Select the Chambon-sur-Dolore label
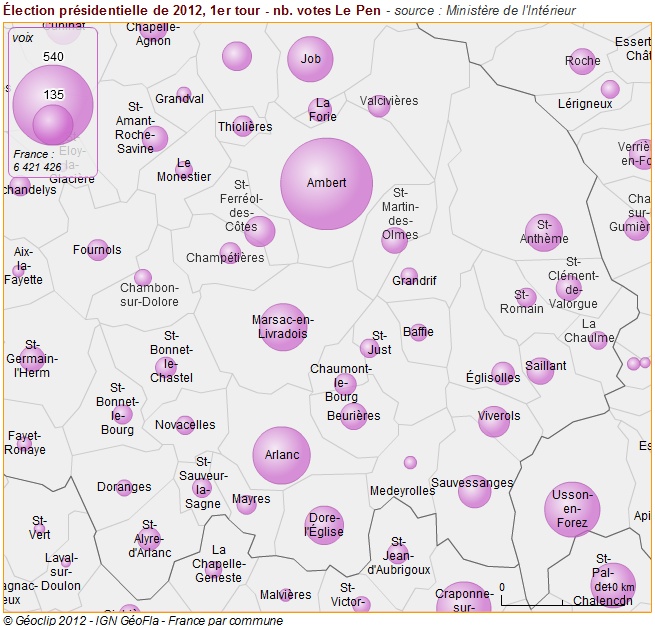The width and height of the screenshot is (655, 626). click(x=149, y=295)
